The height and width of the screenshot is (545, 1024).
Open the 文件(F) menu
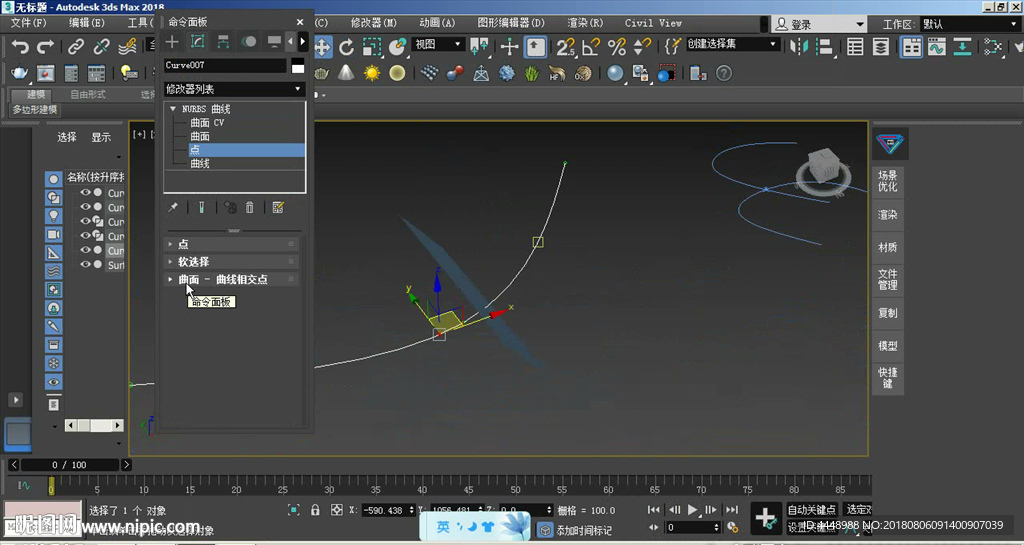coord(28,23)
